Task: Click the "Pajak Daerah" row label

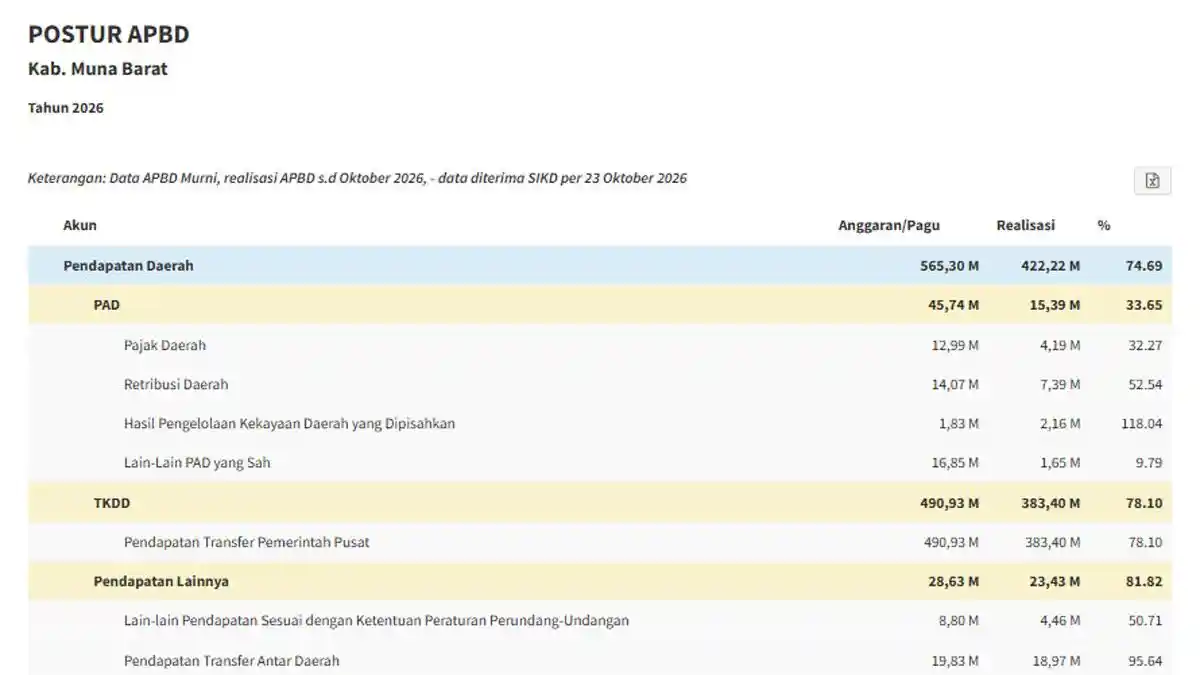Action: pyautogui.click(x=165, y=345)
